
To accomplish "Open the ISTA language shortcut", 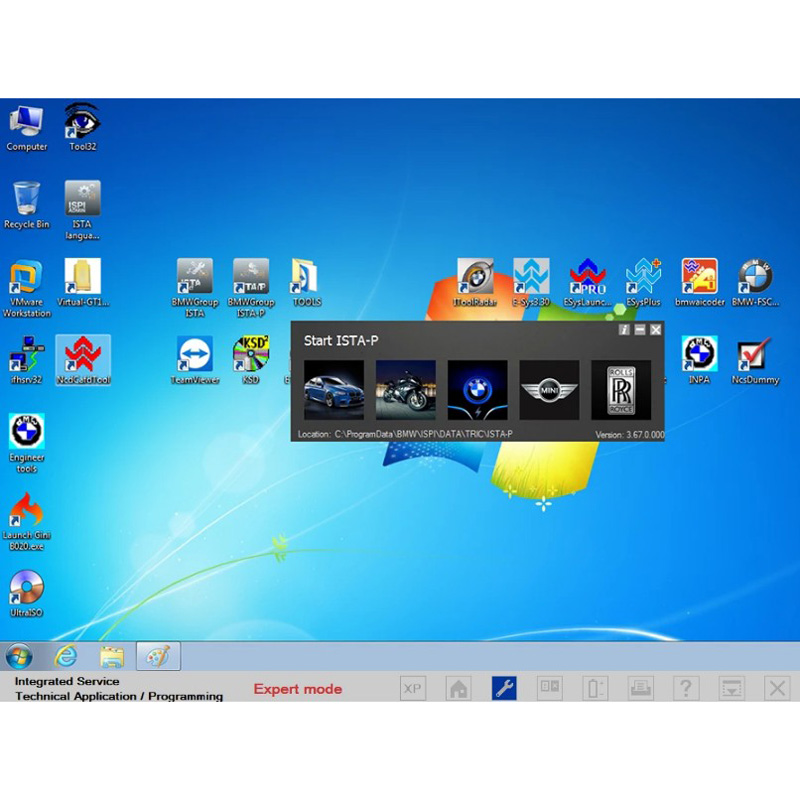I will pos(82,210).
